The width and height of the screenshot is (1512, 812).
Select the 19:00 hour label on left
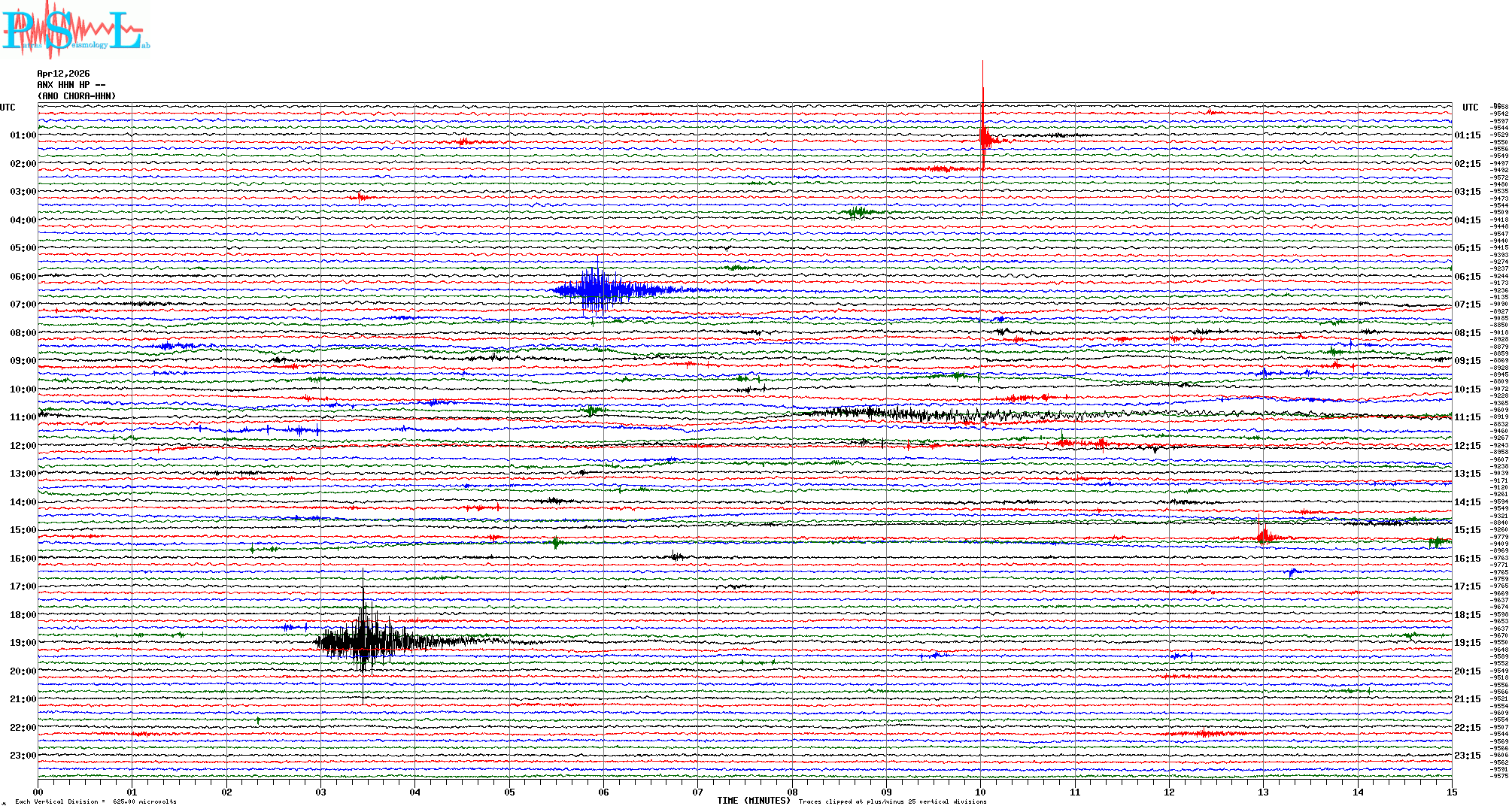[23, 643]
